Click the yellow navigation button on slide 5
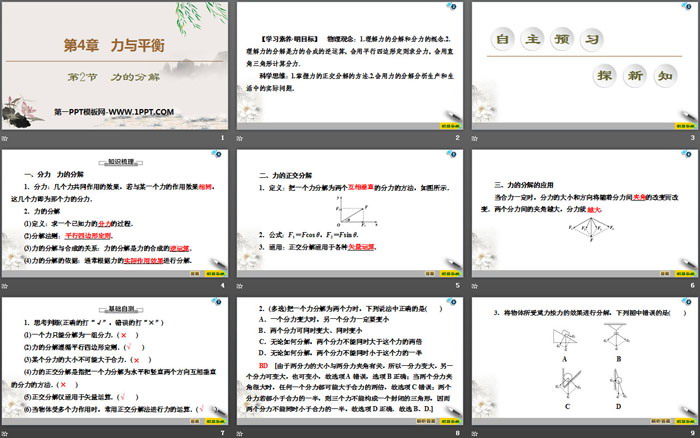The image size is (700, 438). click(450, 274)
